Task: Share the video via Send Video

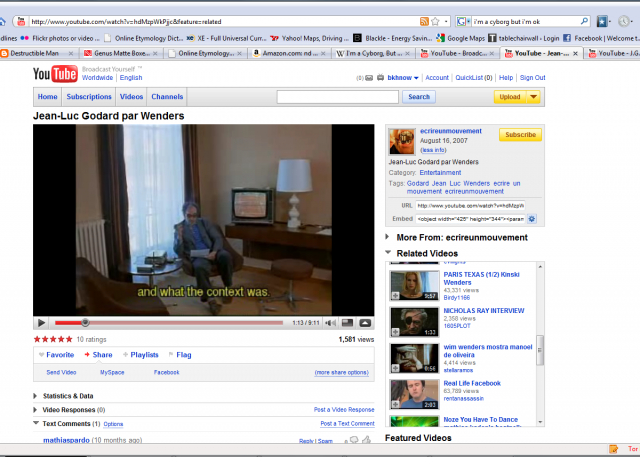Action: tap(61, 372)
